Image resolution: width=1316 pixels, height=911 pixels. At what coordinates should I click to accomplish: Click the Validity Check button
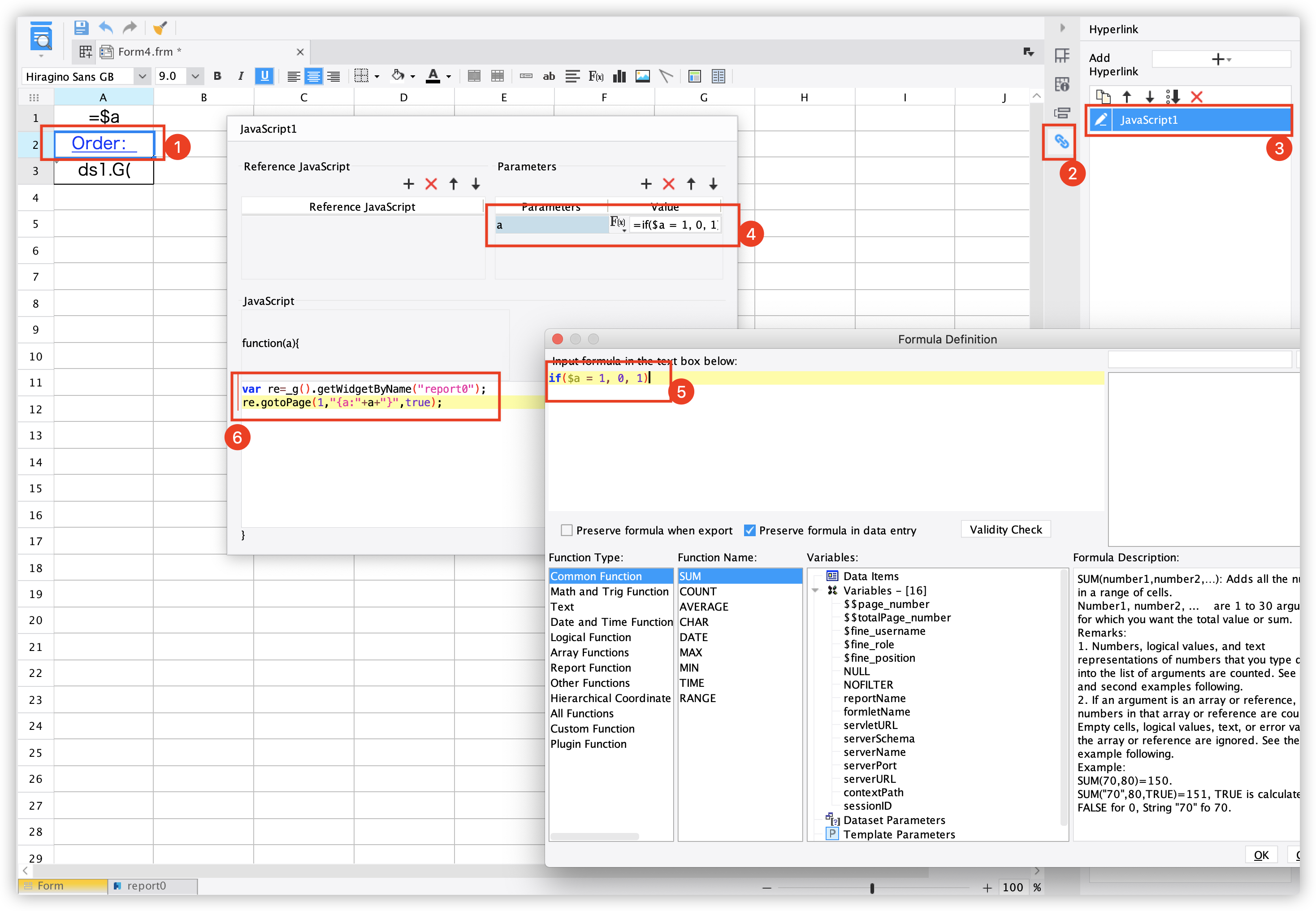tap(1005, 530)
